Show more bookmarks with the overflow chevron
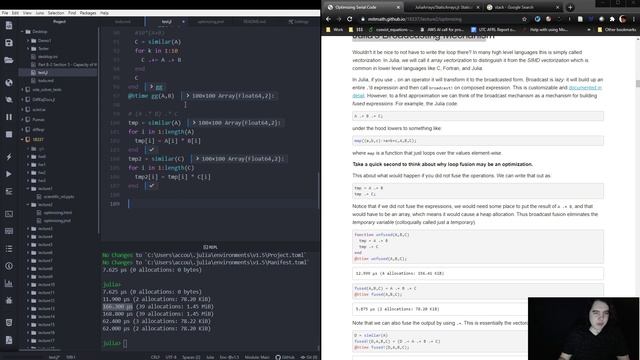Image resolution: width=640 pixels, height=360 pixels. tap(589, 30)
